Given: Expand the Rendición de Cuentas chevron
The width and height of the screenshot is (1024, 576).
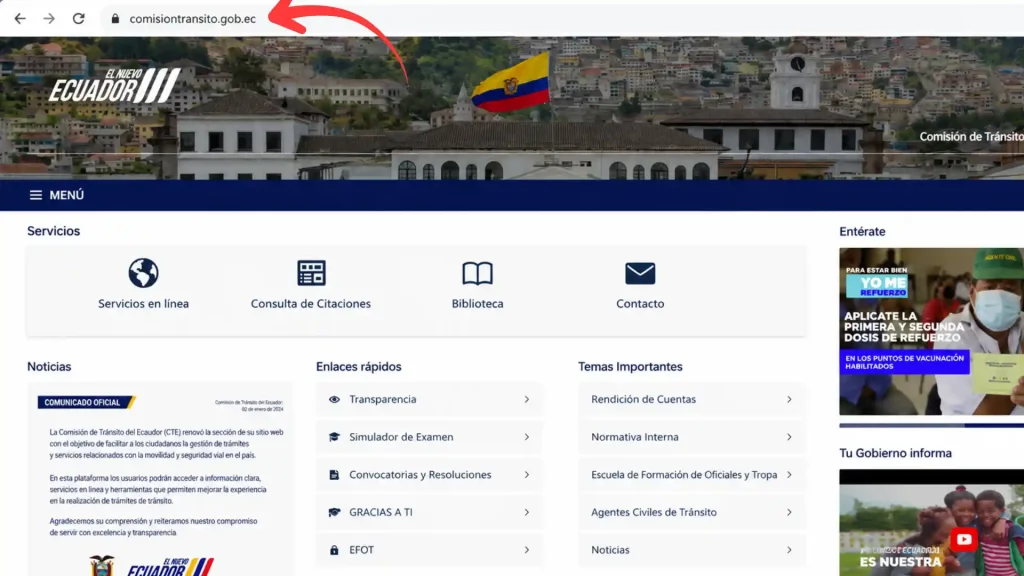Looking at the screenshot, I should (789, 399).
